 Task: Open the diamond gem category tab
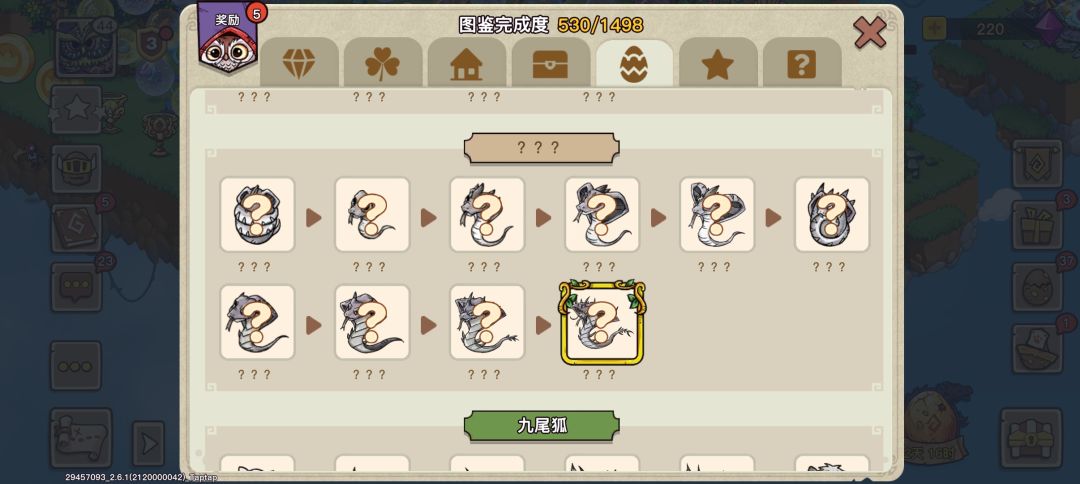[x=299, y=63]
